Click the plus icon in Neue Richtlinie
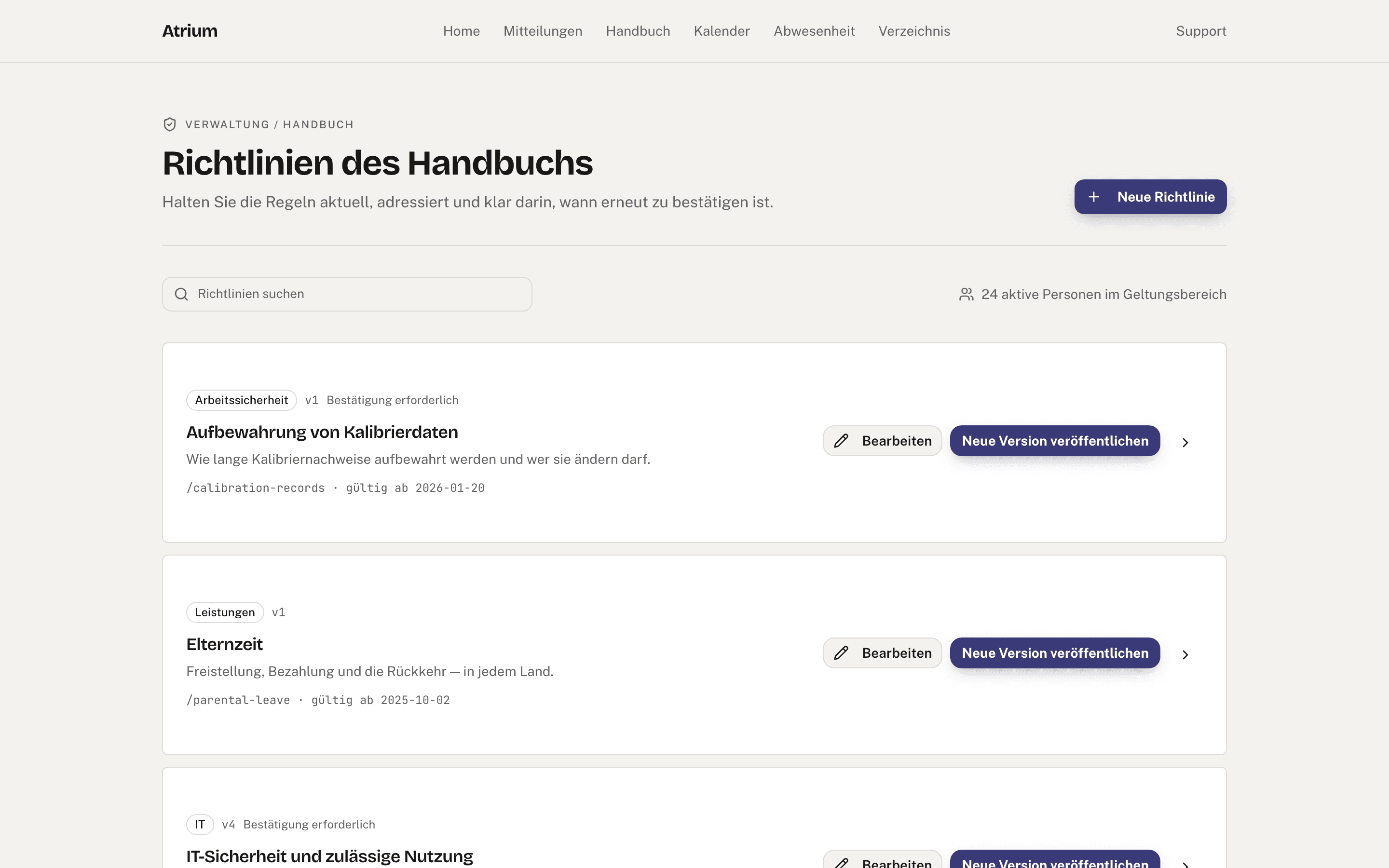This screenshot has height=868, width=1389. [x=1094, y=197]
